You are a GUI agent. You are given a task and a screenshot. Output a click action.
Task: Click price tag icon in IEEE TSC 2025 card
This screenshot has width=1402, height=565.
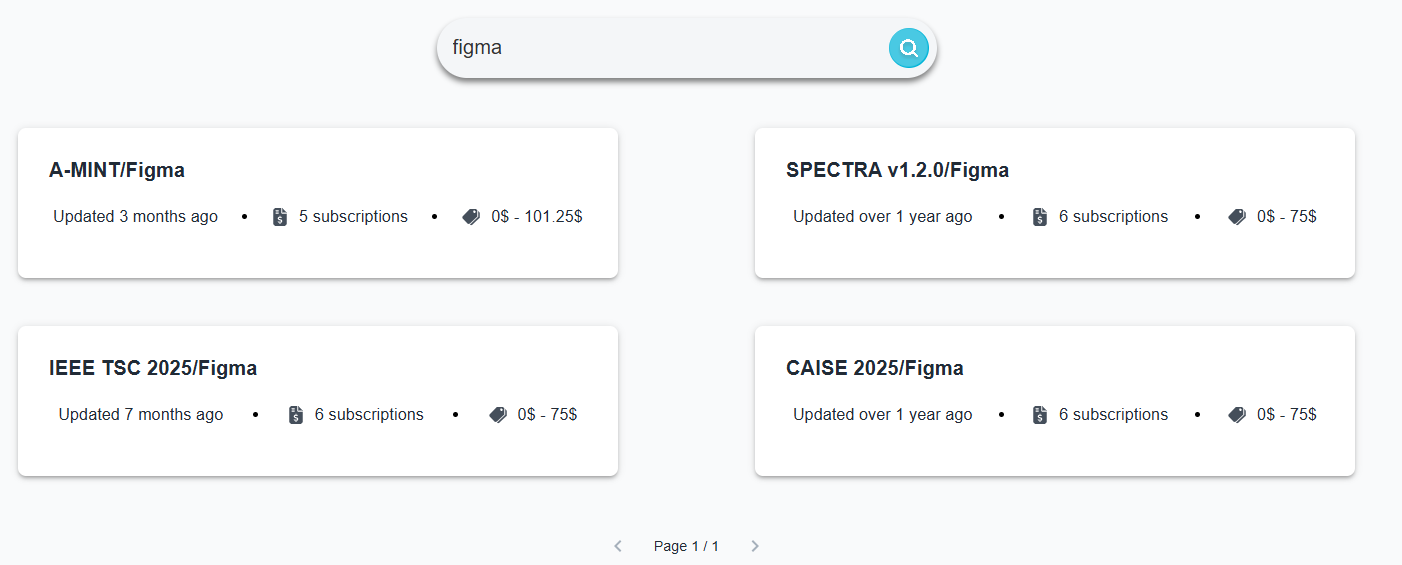point(498,415)
